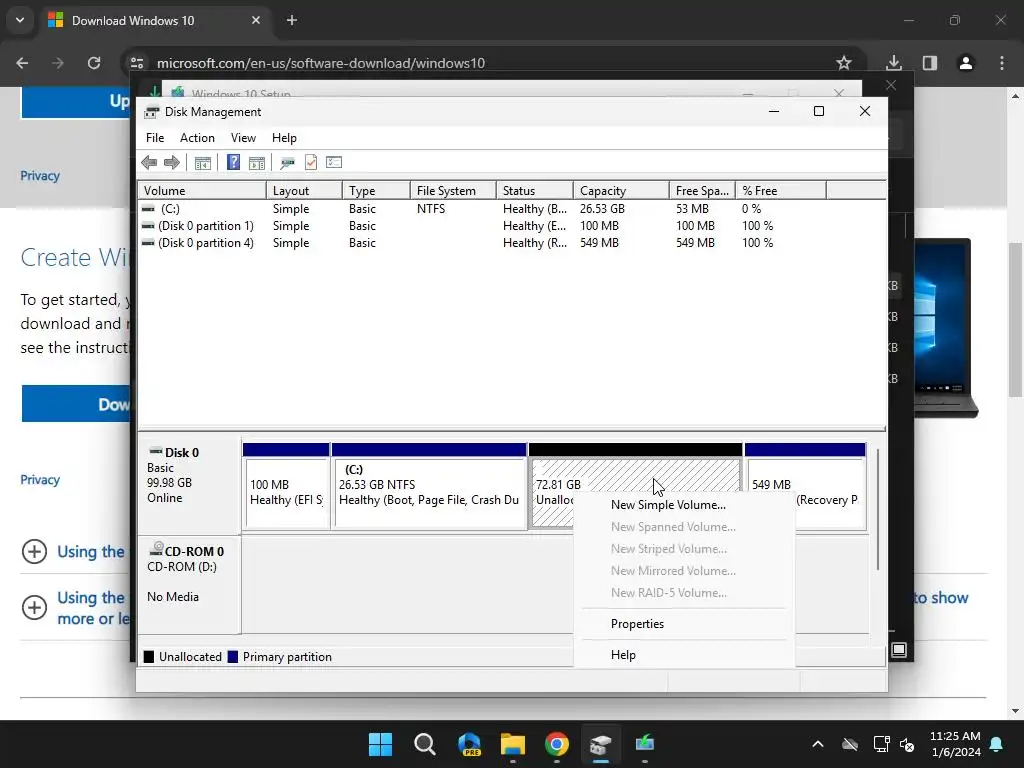
Task: Bookmark page with Chrome star icon
Action: point(844,63)
